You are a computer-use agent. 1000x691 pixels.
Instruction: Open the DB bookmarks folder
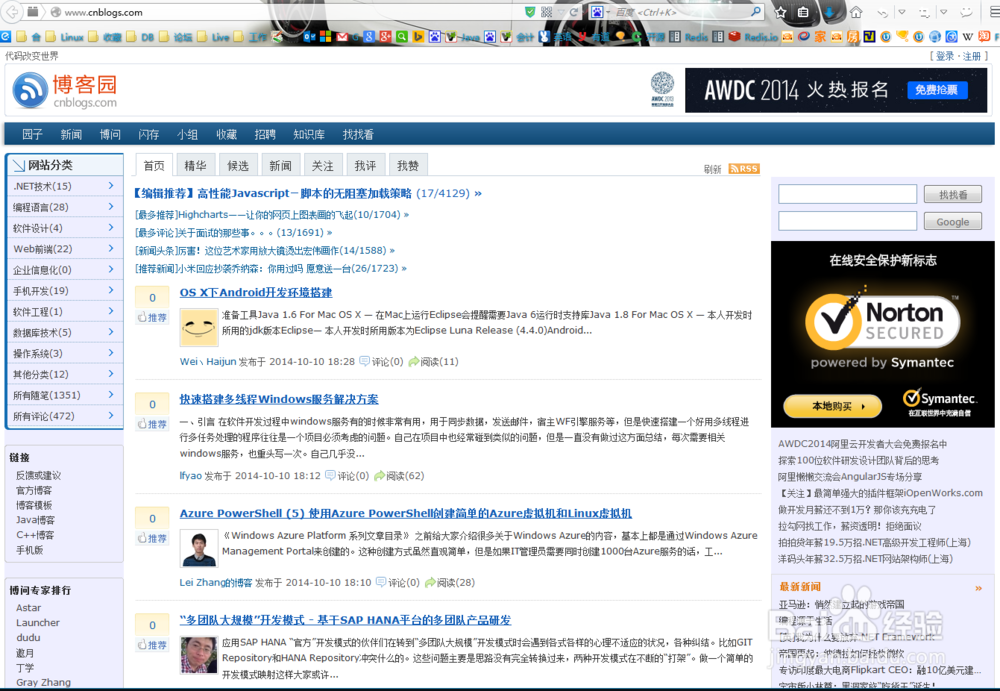[x=141, y=37]
